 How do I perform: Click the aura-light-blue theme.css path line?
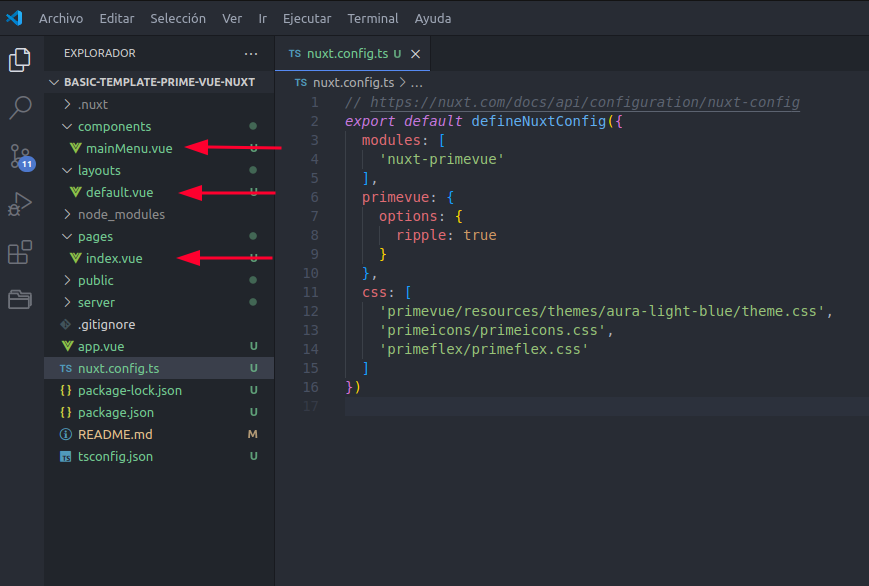pyautogui.click(x=605, y=311)
